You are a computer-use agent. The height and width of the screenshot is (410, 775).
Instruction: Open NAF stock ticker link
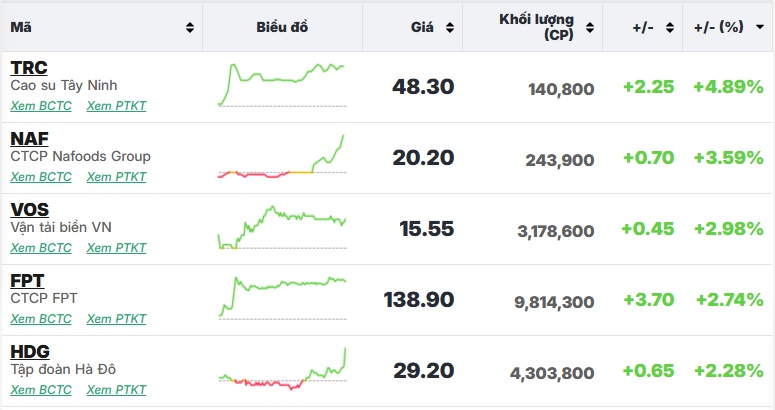click(x=29, y=139)
